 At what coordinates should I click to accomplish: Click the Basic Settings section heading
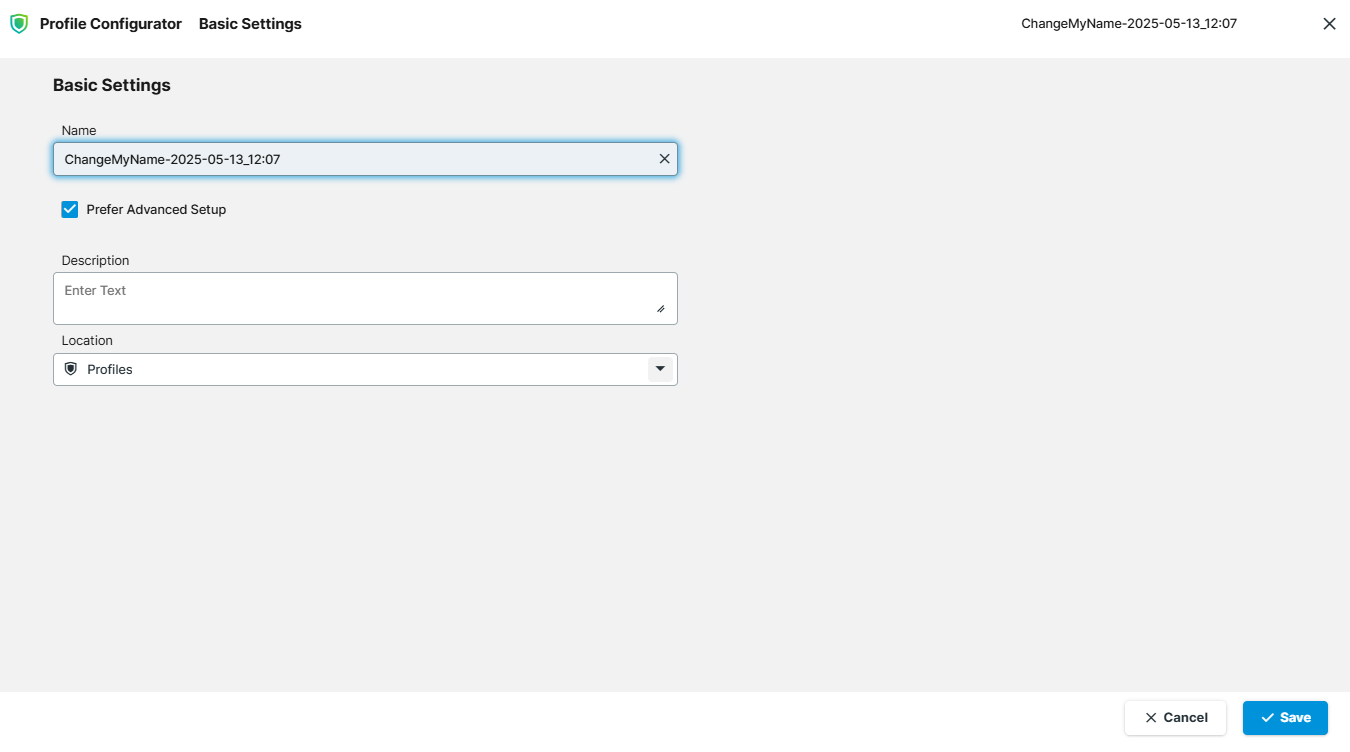[x=112, y=85]
